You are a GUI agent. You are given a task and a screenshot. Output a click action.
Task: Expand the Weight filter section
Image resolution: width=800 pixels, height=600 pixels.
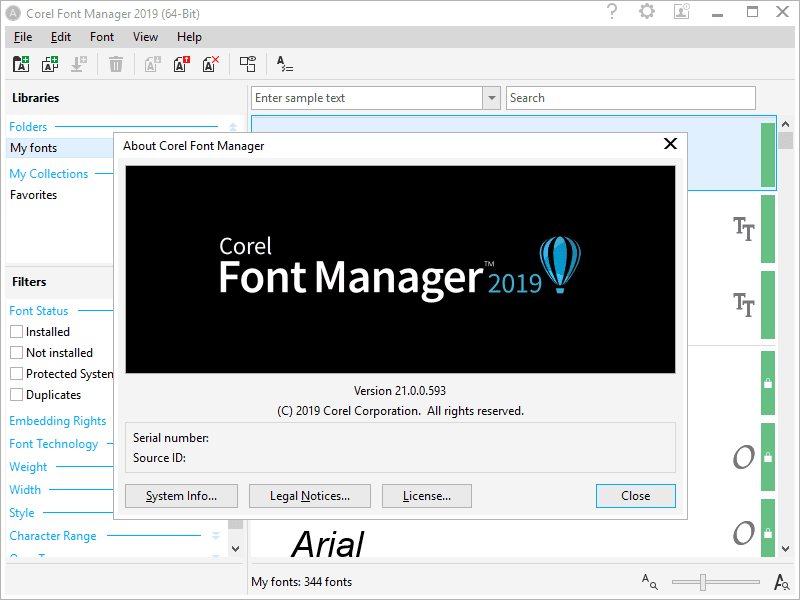[28, 467]
